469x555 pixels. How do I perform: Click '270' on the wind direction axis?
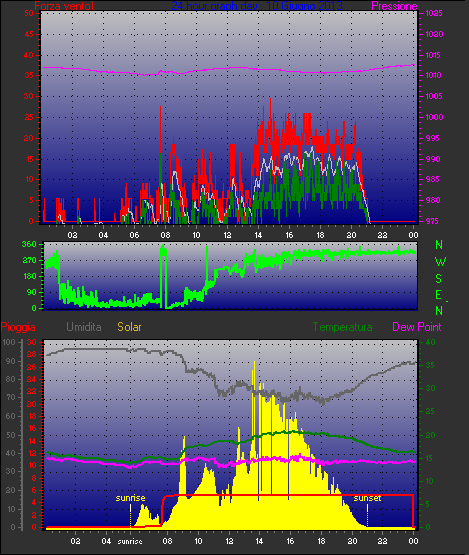pyautogui.click(x=29, y=261)
